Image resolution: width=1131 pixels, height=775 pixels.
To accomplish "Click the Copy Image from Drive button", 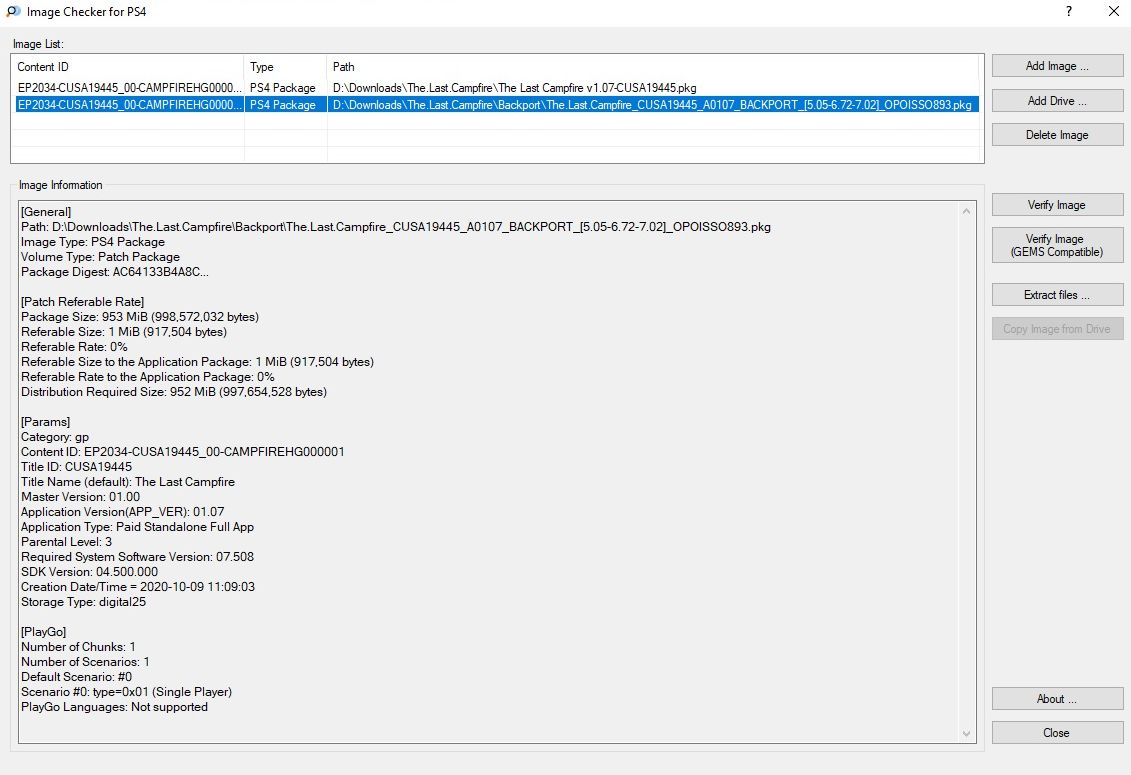I will pyautogui.click(x=1057, y=329).
